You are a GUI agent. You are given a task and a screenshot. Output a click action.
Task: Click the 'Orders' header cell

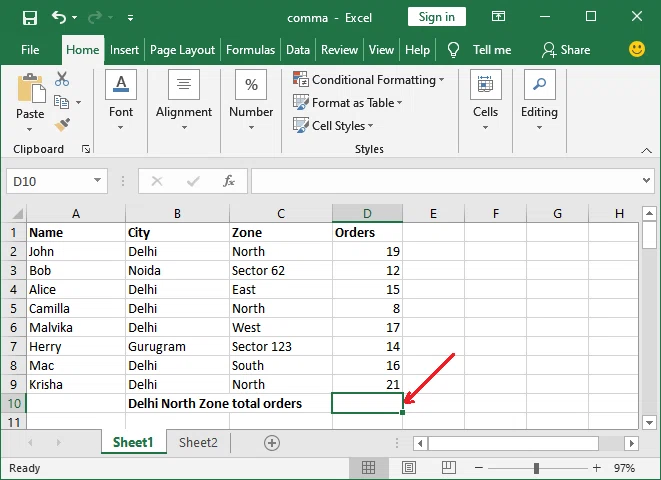pyautogui.click(x=367, y=233)
